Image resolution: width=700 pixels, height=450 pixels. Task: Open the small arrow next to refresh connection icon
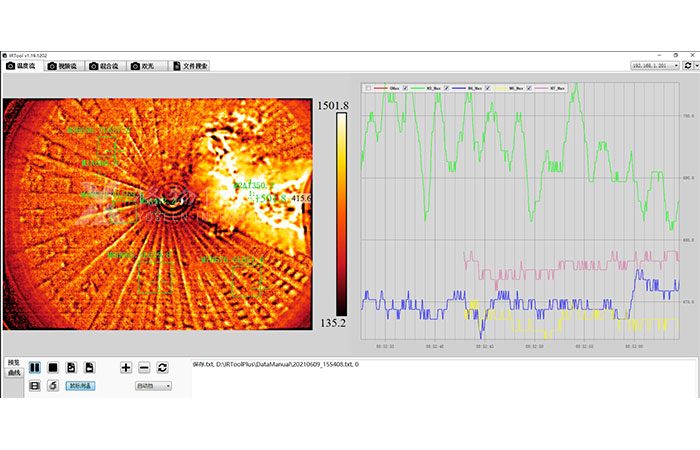tap(697, 66)
